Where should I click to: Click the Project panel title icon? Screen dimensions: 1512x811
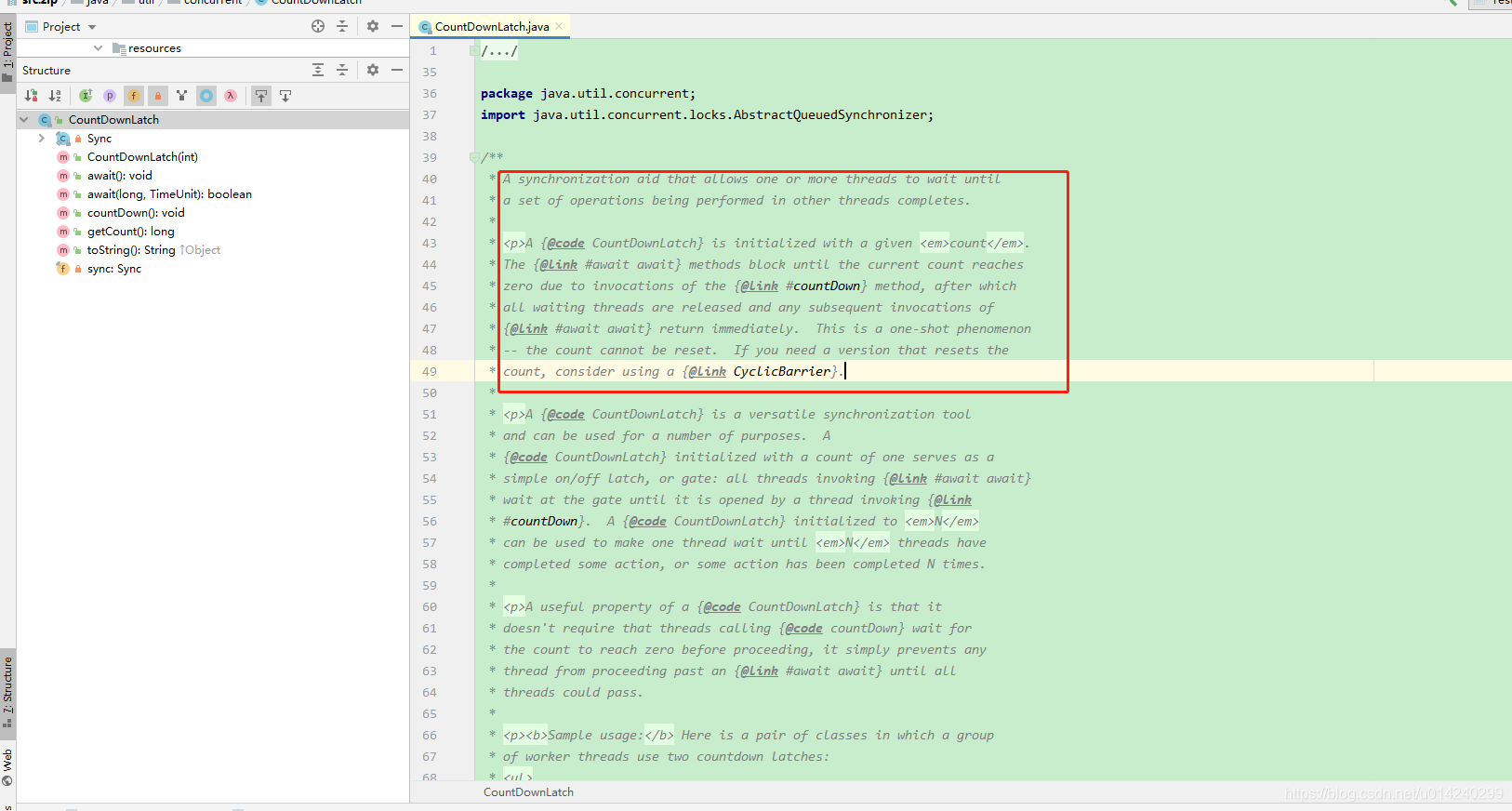[32, 27]
